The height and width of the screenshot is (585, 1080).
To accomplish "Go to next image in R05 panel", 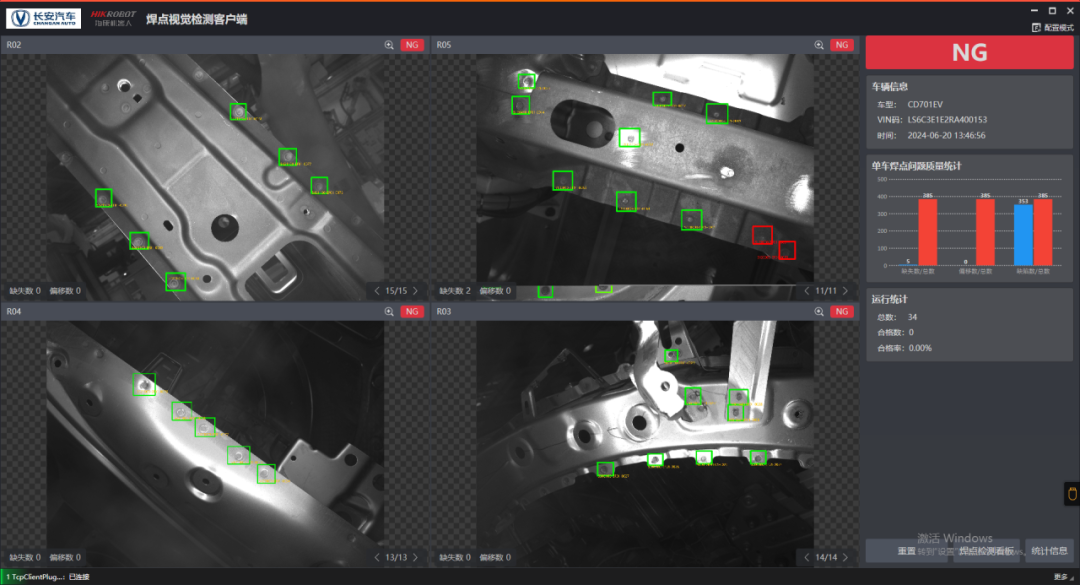I will (x=845, y=291).
